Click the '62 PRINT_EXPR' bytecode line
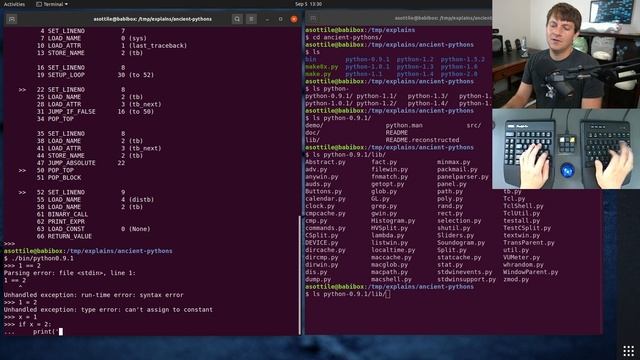The width and height of the screenshot is (640, 360). coord(60,222)
